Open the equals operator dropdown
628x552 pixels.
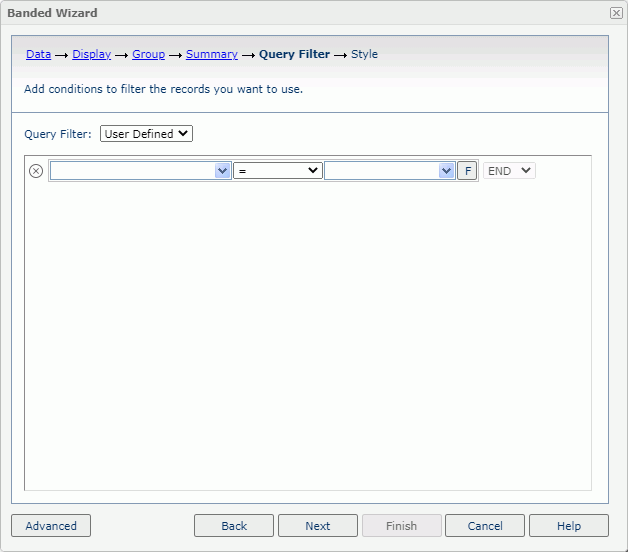(278, 171)
